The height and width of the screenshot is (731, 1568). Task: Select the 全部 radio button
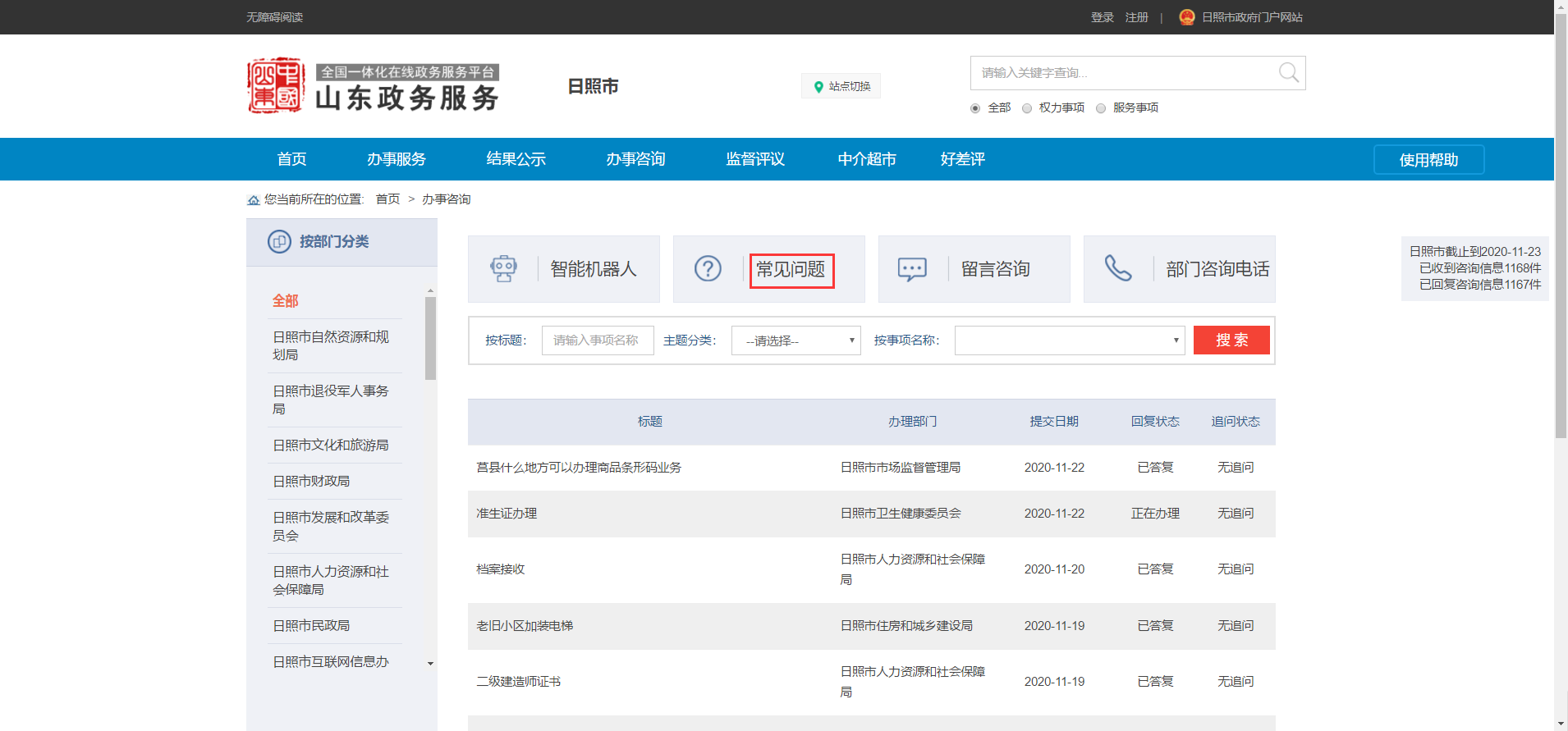pos(975,108)
